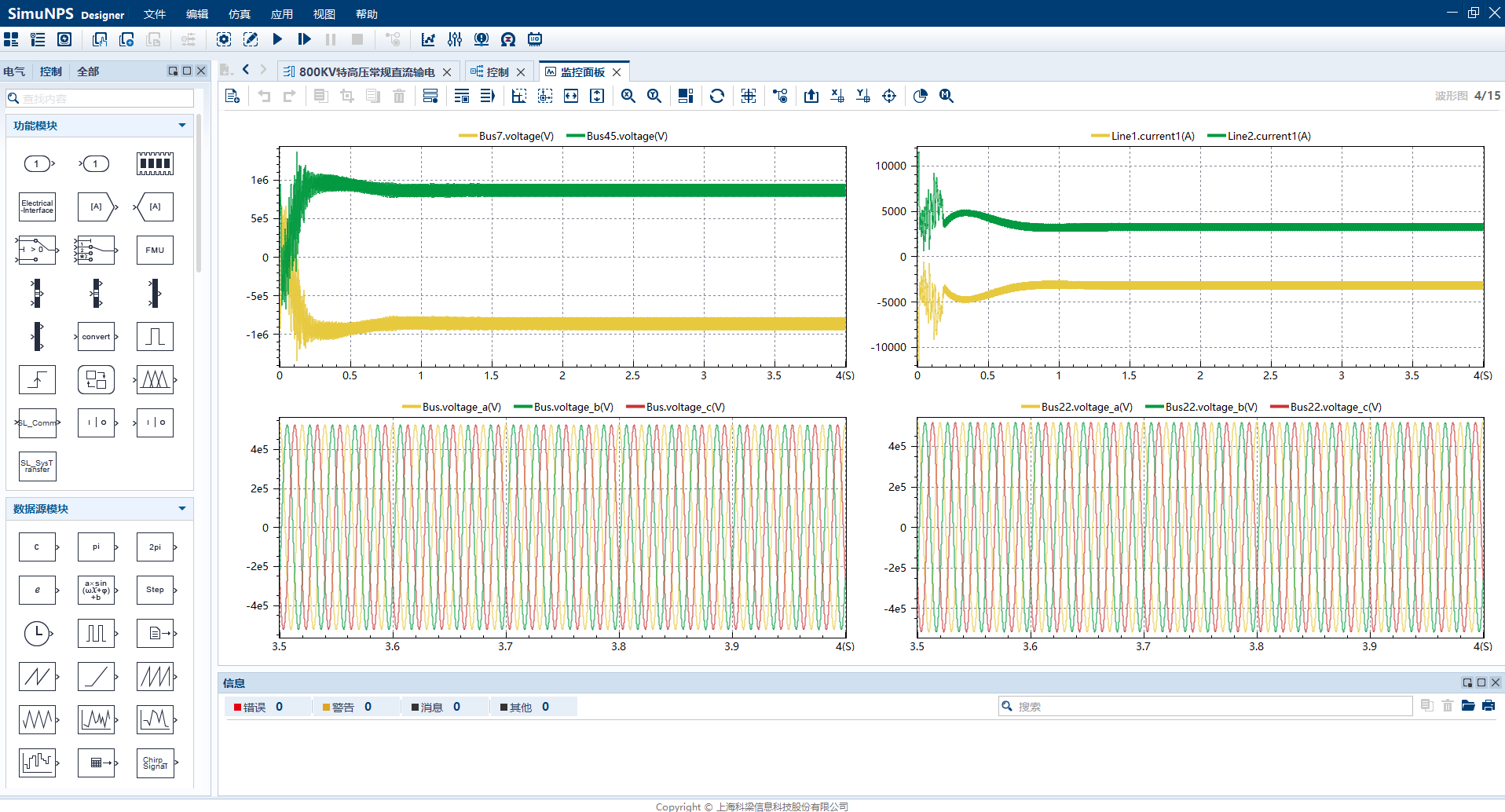Select the 2pi constant block
Viewport: 1505px width, 812px height.
[155, 547]
